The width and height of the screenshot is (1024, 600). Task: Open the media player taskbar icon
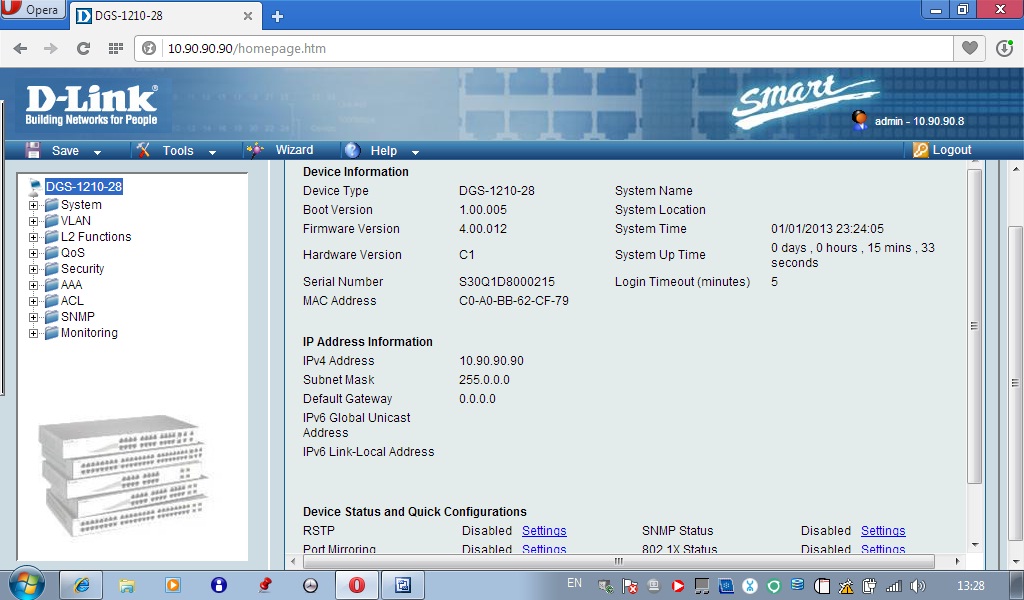173,584
